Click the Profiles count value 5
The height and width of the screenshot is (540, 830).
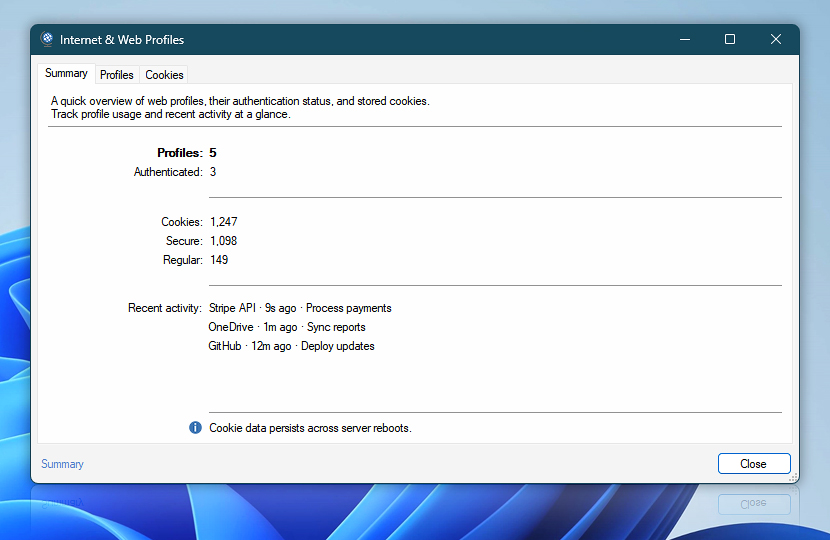click(213, 153)
